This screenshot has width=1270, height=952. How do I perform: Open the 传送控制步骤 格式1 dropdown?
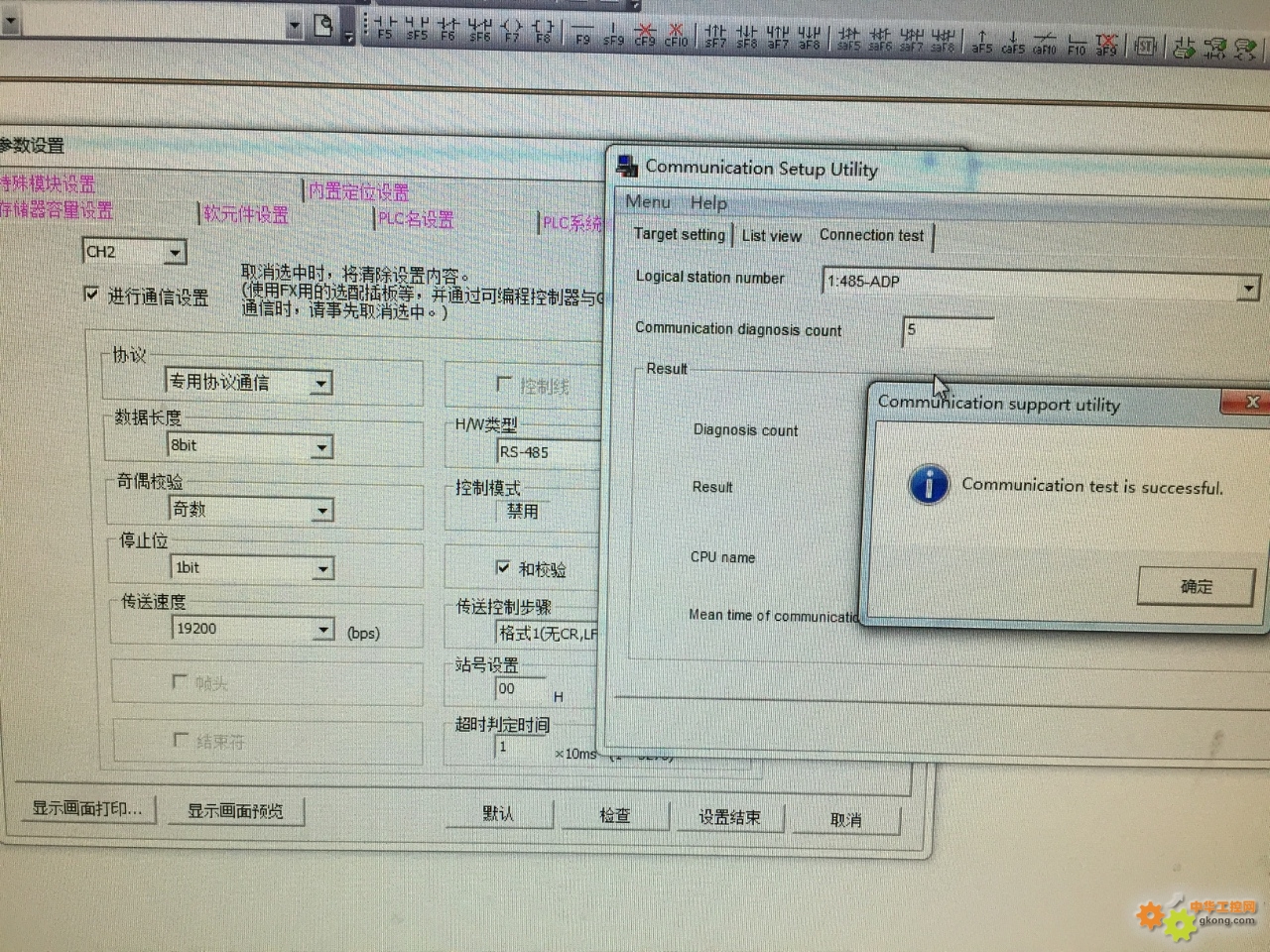point(548,633)
